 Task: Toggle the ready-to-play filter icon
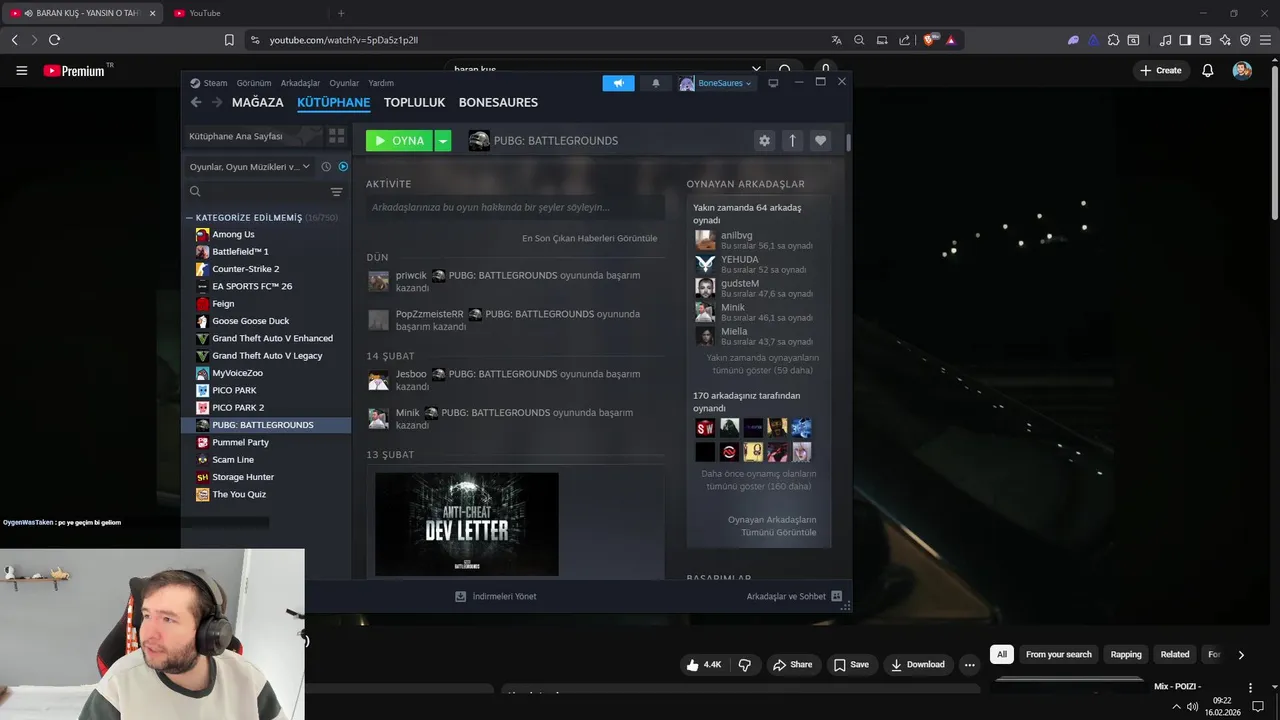click(x=343, y=167)
